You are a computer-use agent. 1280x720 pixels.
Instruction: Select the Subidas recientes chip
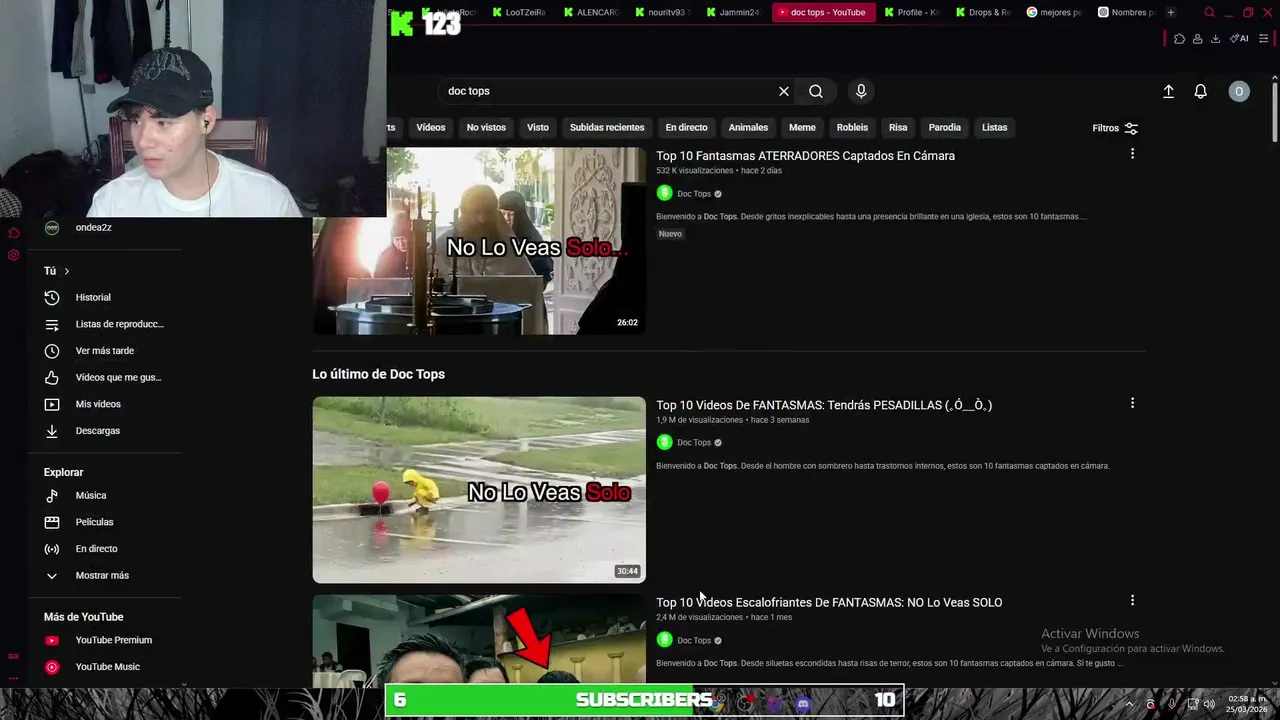coord(607,127)
